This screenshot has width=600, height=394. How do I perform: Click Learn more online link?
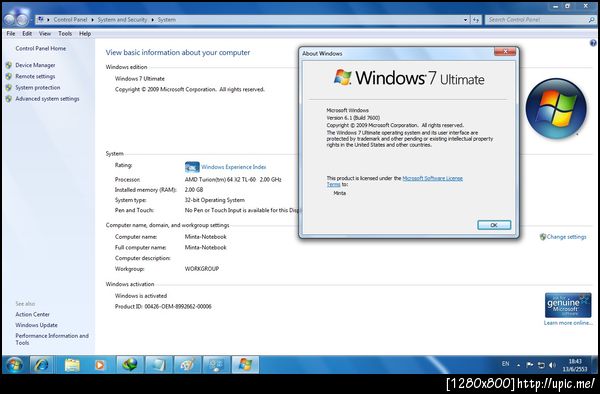pos(568,323)
